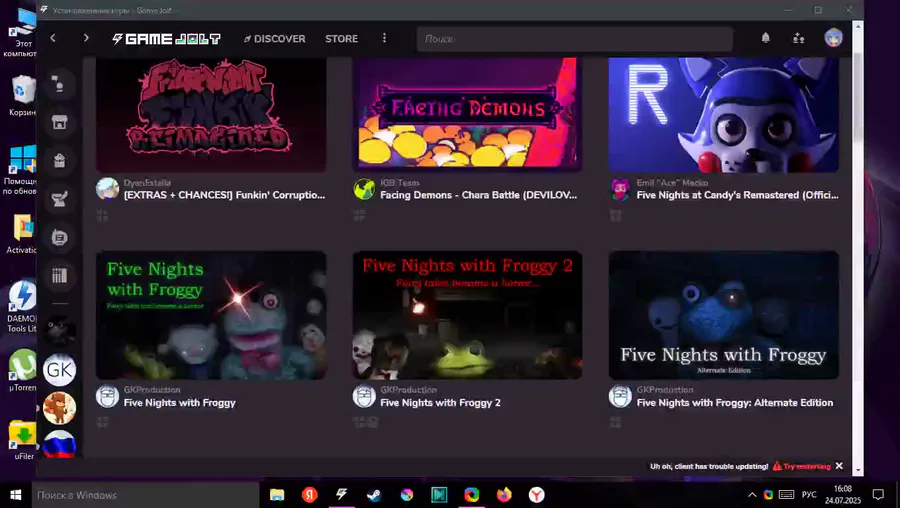900x508 pixels.
Task: Open the chat icon in the left sidebar
Action: [x=59, y=84]
